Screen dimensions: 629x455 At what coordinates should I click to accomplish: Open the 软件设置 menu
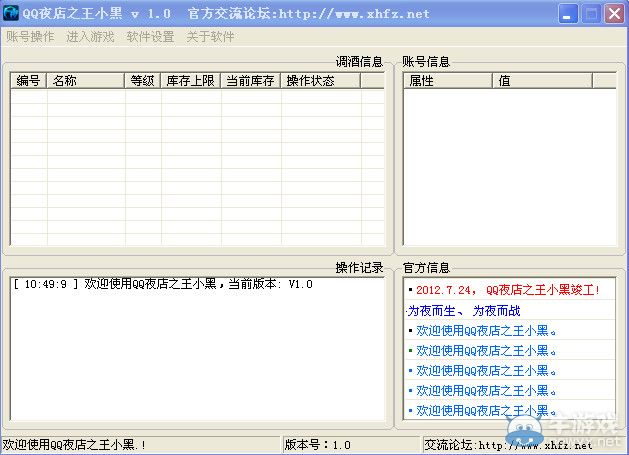[150, 37]
